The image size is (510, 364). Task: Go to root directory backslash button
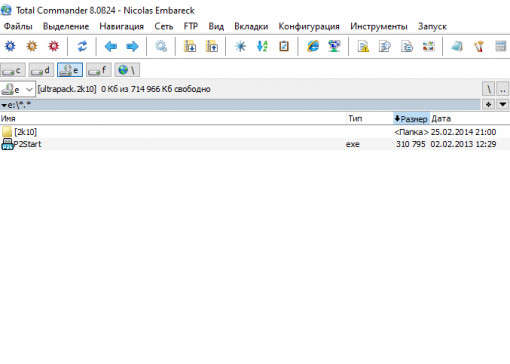[489, 89]
